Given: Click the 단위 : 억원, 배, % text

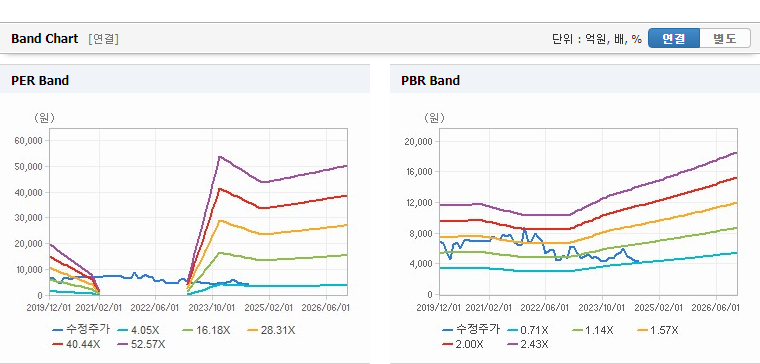Looking at the screenshot, I should pos(597,39).
